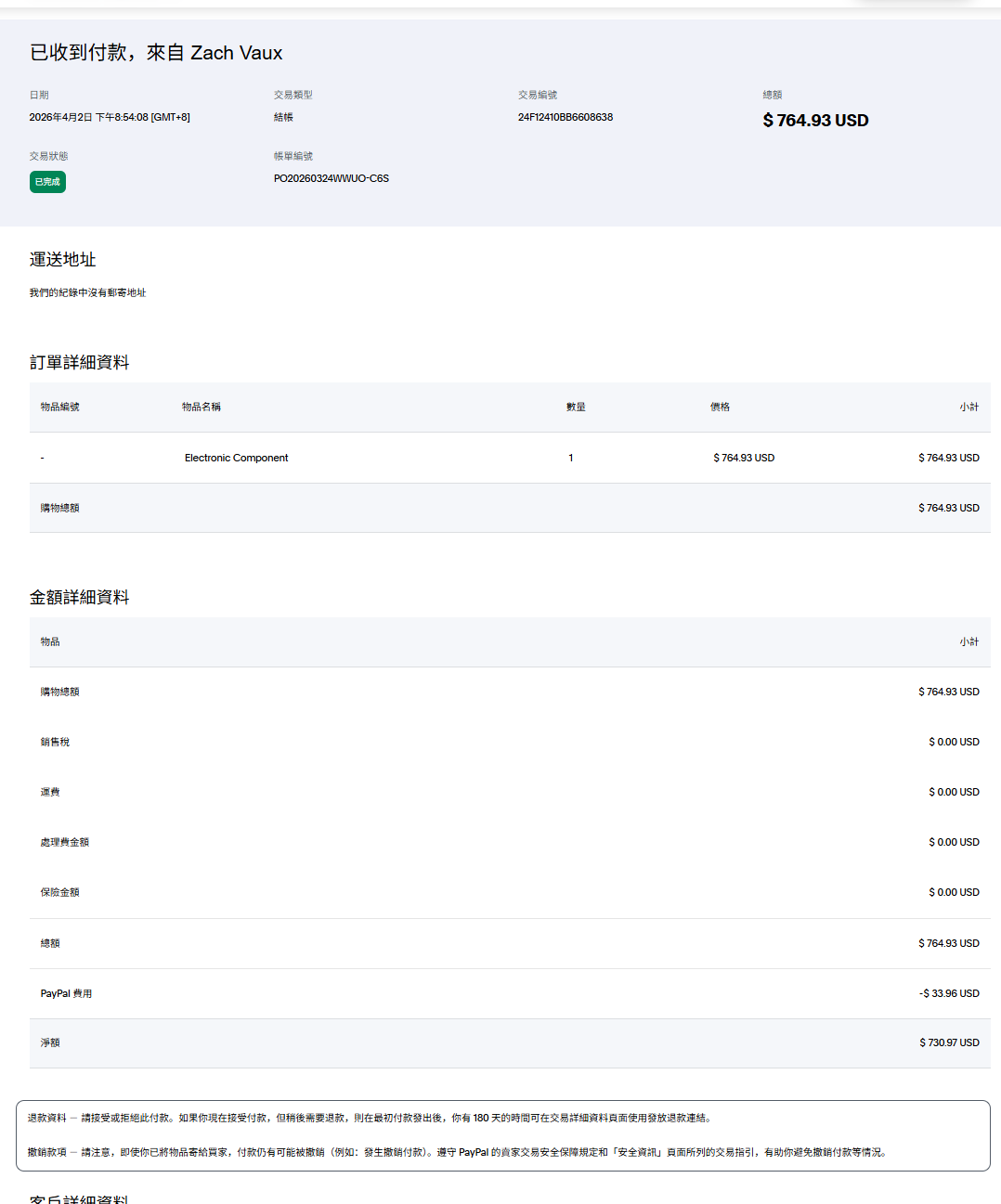Click the 淨額 row label

[x=50, y=1042]
